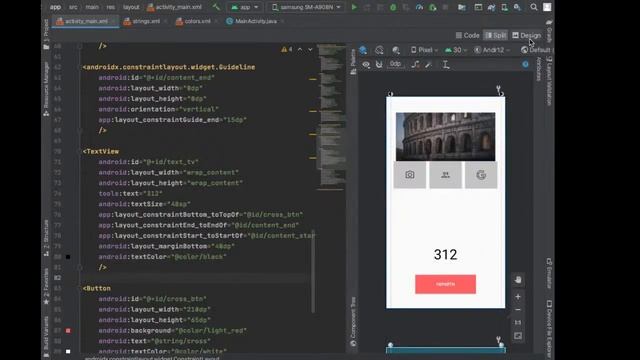
Task: Open the Project tool window sidebar
Action: [46, 33]
